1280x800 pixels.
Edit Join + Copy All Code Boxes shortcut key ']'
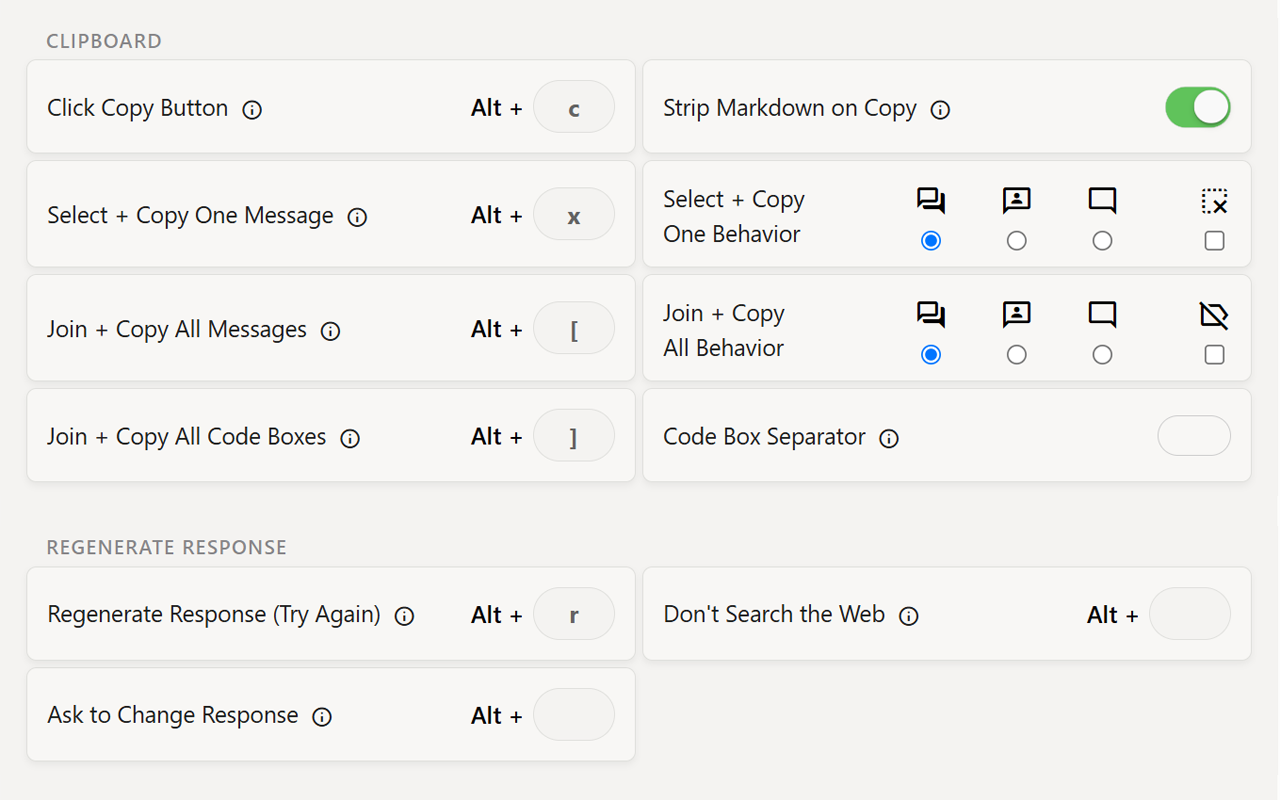coord(574,435)
